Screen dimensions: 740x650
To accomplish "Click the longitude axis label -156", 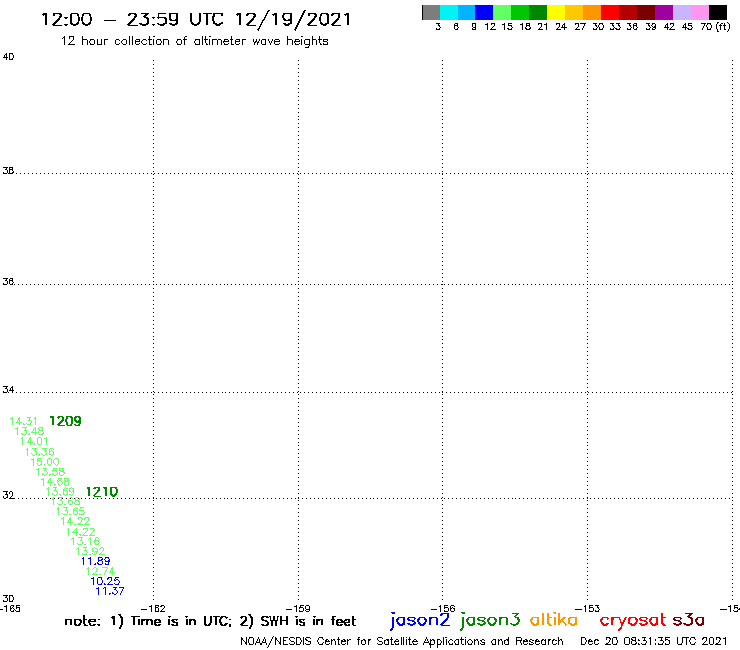I will [443, 608].
